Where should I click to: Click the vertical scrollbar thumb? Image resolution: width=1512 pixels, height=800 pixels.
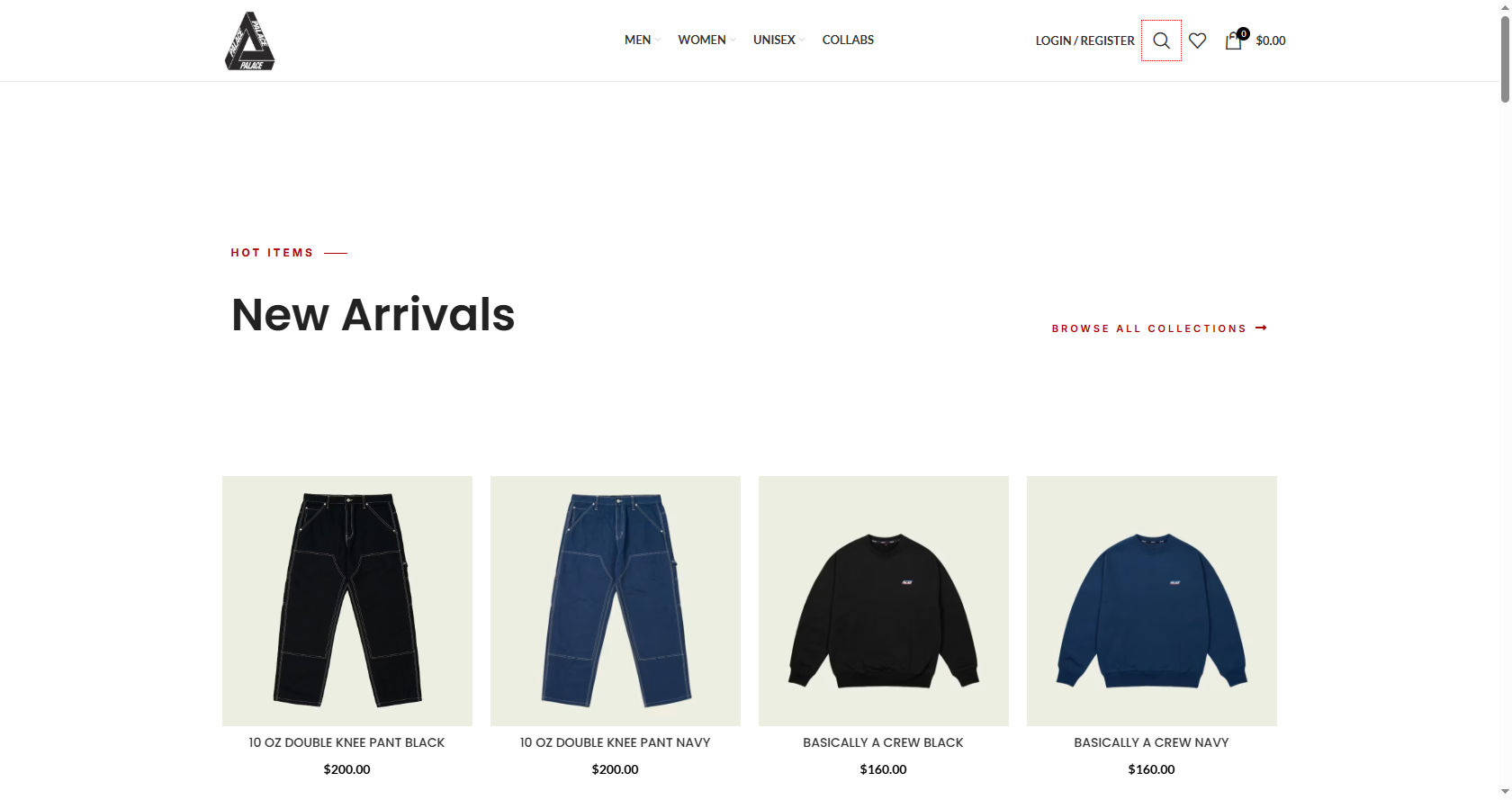(x=1505, y=58)
